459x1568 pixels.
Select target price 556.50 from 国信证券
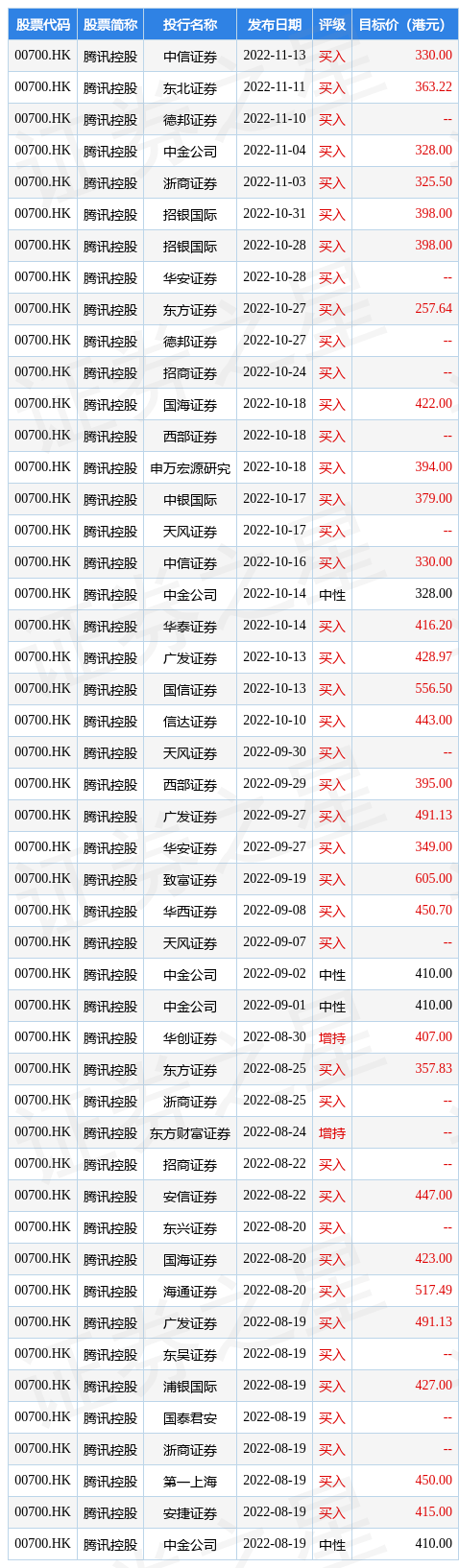433,689
